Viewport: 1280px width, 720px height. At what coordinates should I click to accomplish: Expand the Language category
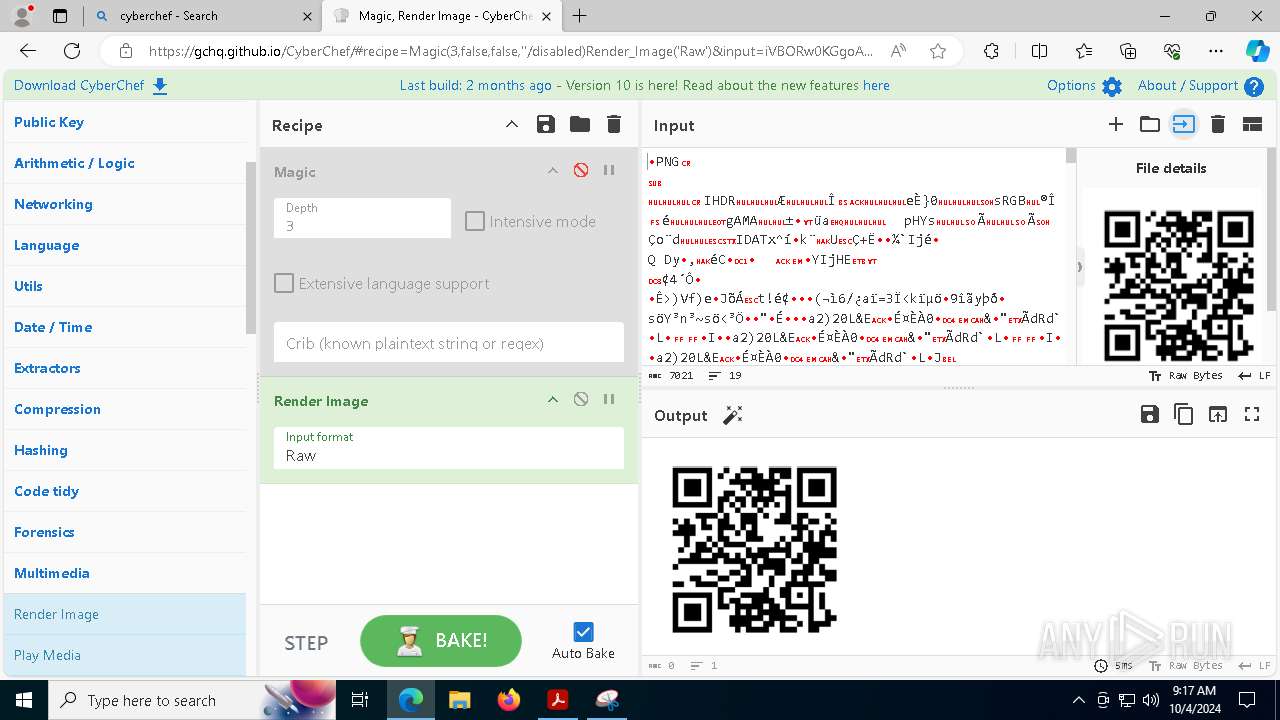(x=125, y=245)
